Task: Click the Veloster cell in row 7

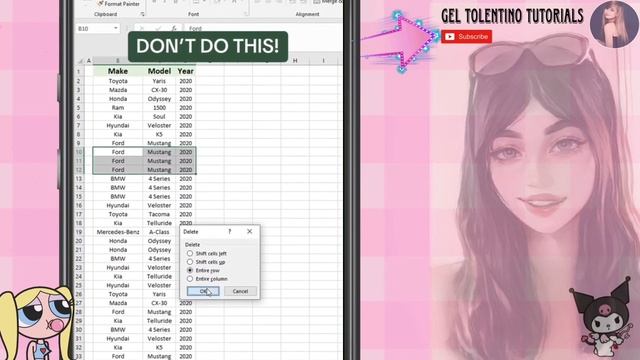Action: (x=159, y=125)
